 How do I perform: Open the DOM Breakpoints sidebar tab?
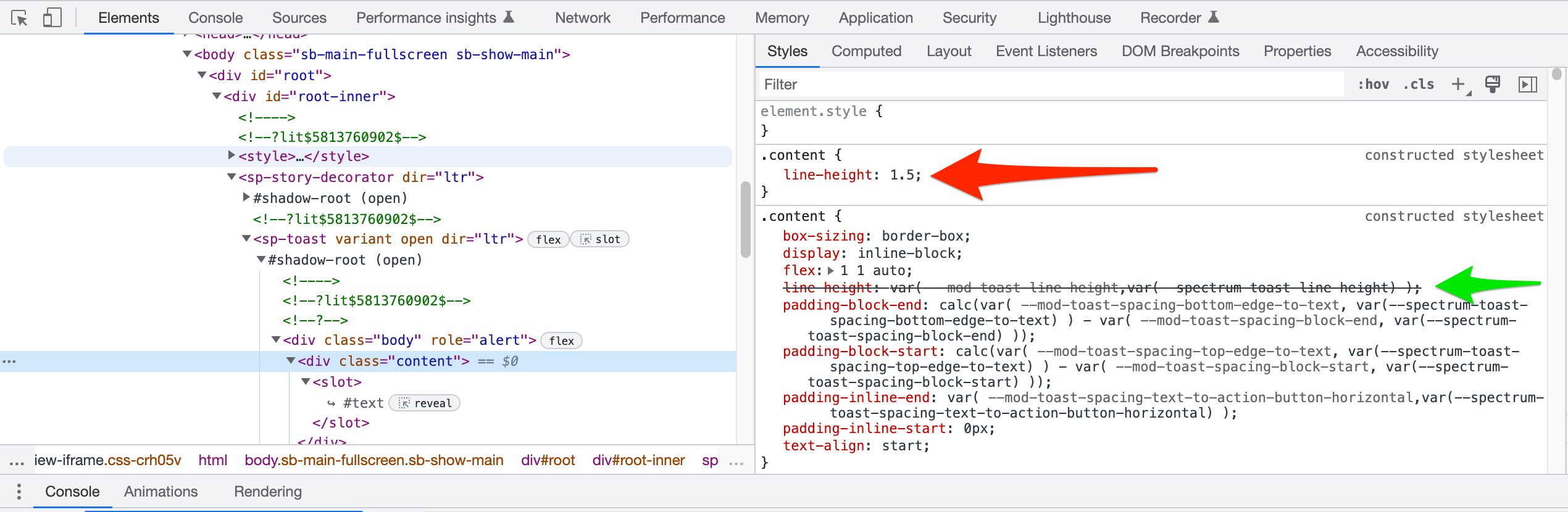1180,51
